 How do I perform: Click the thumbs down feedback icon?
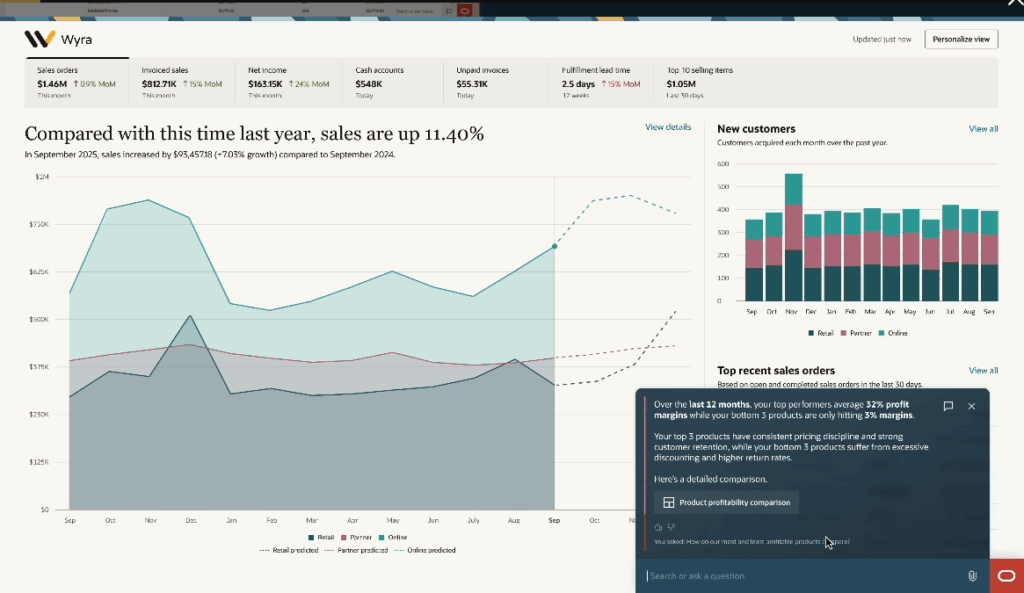(x=671, y=526)
